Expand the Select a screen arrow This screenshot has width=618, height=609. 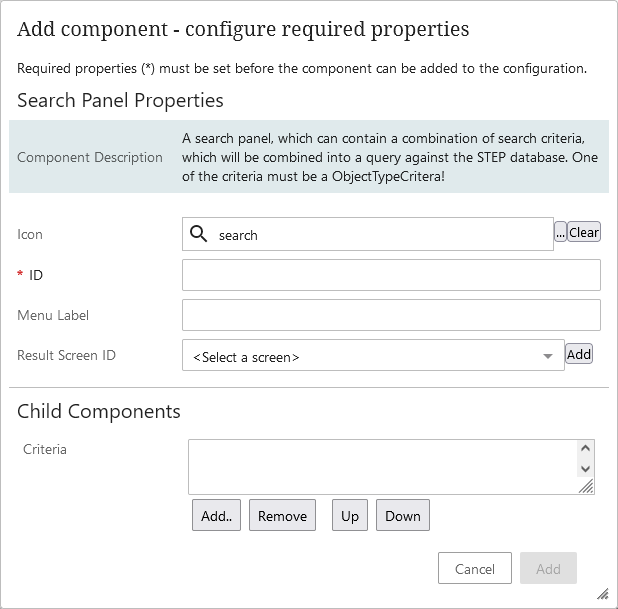pos(547,356)
